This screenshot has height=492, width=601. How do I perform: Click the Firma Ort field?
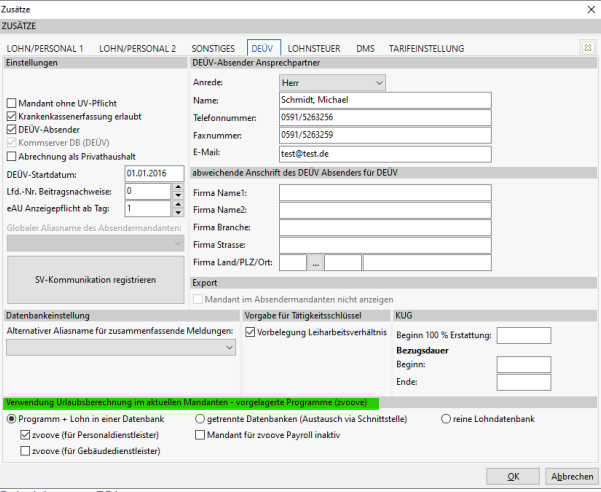coord(427,262)
